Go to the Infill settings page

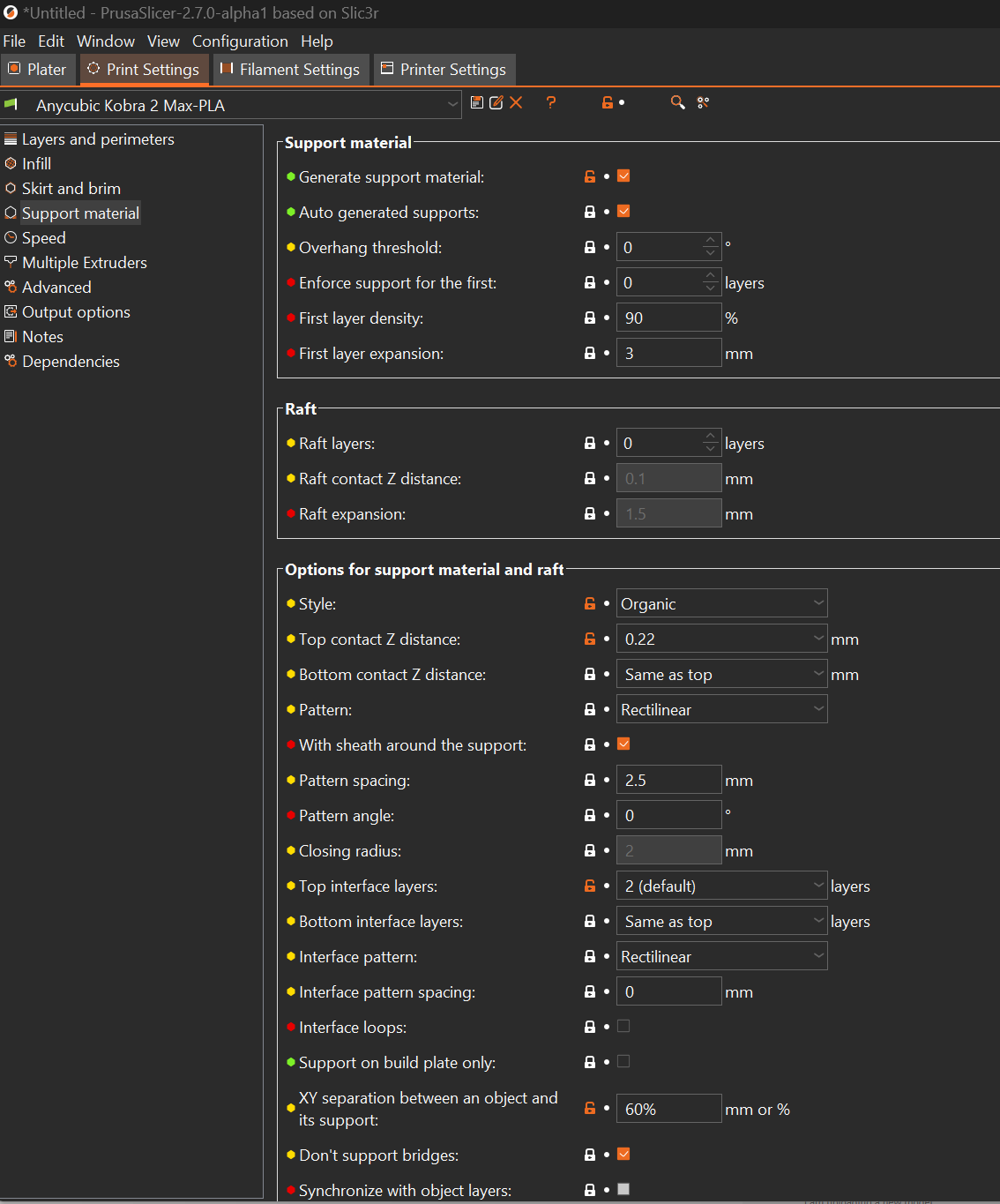point(36,164)
